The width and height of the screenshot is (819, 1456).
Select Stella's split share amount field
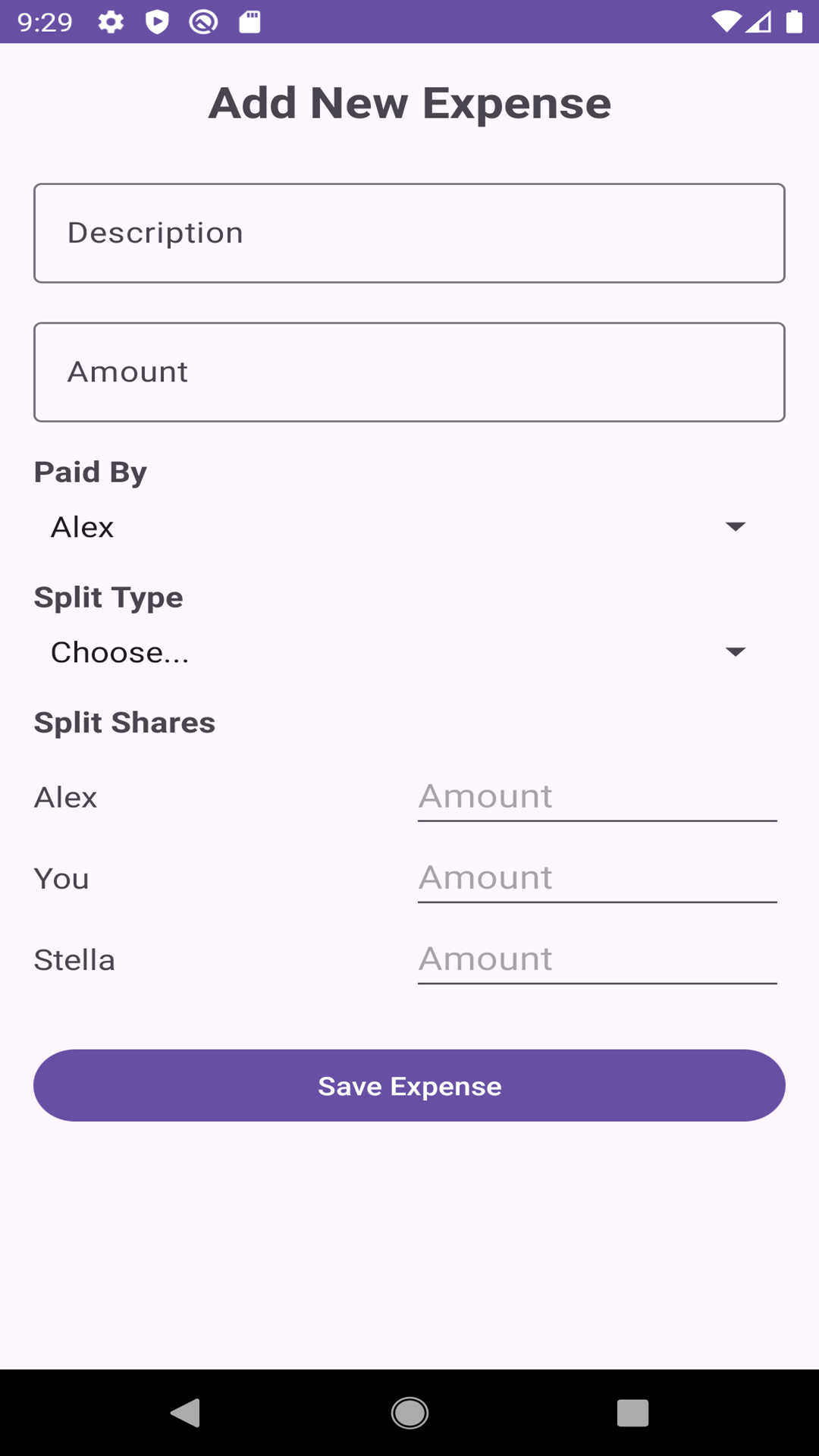point(597,959)
